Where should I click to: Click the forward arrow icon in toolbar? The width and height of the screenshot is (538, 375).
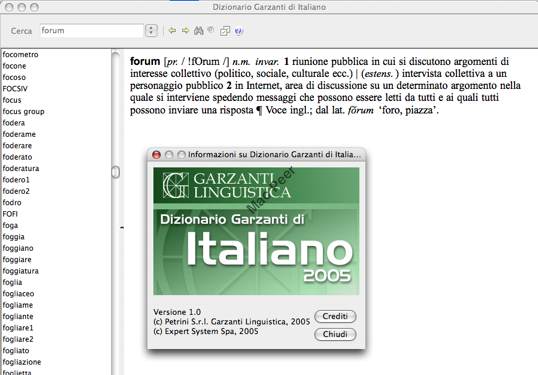pos(185,31)
